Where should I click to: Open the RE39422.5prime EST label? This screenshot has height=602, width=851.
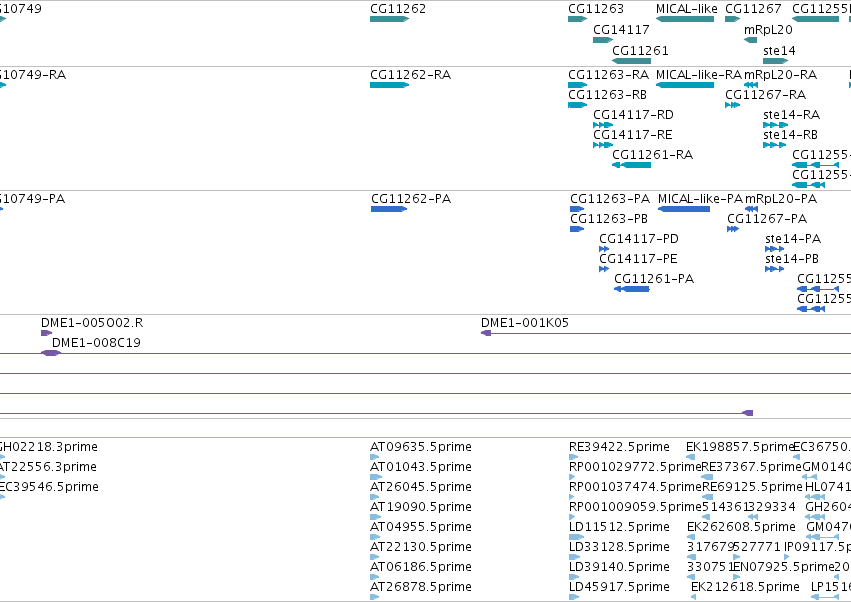pos(619,447)
